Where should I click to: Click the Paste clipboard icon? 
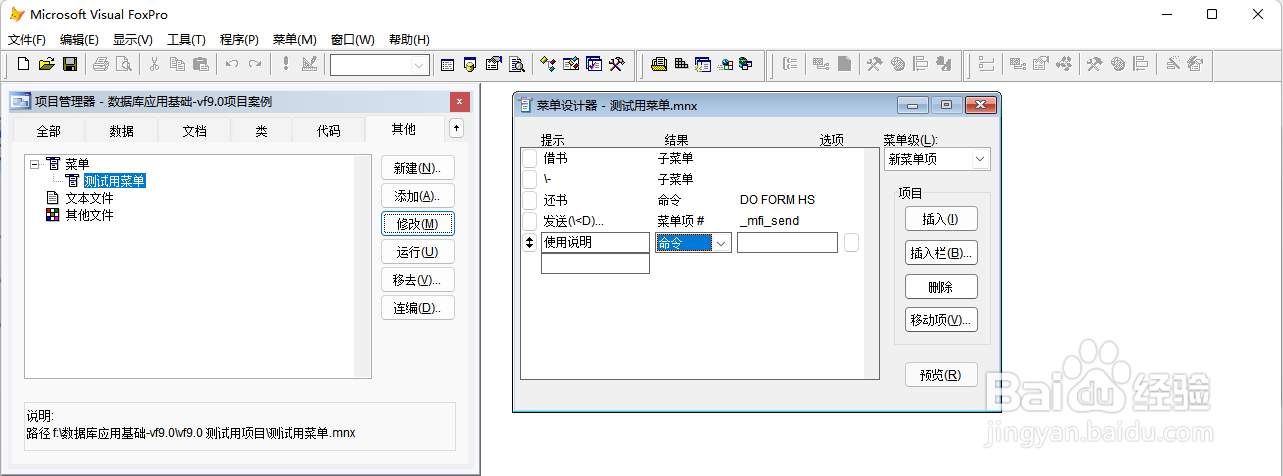(x=200, y=64)
